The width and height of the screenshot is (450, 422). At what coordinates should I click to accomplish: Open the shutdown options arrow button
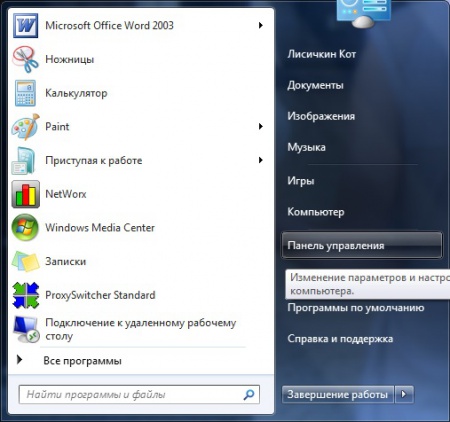coord(404,394)
